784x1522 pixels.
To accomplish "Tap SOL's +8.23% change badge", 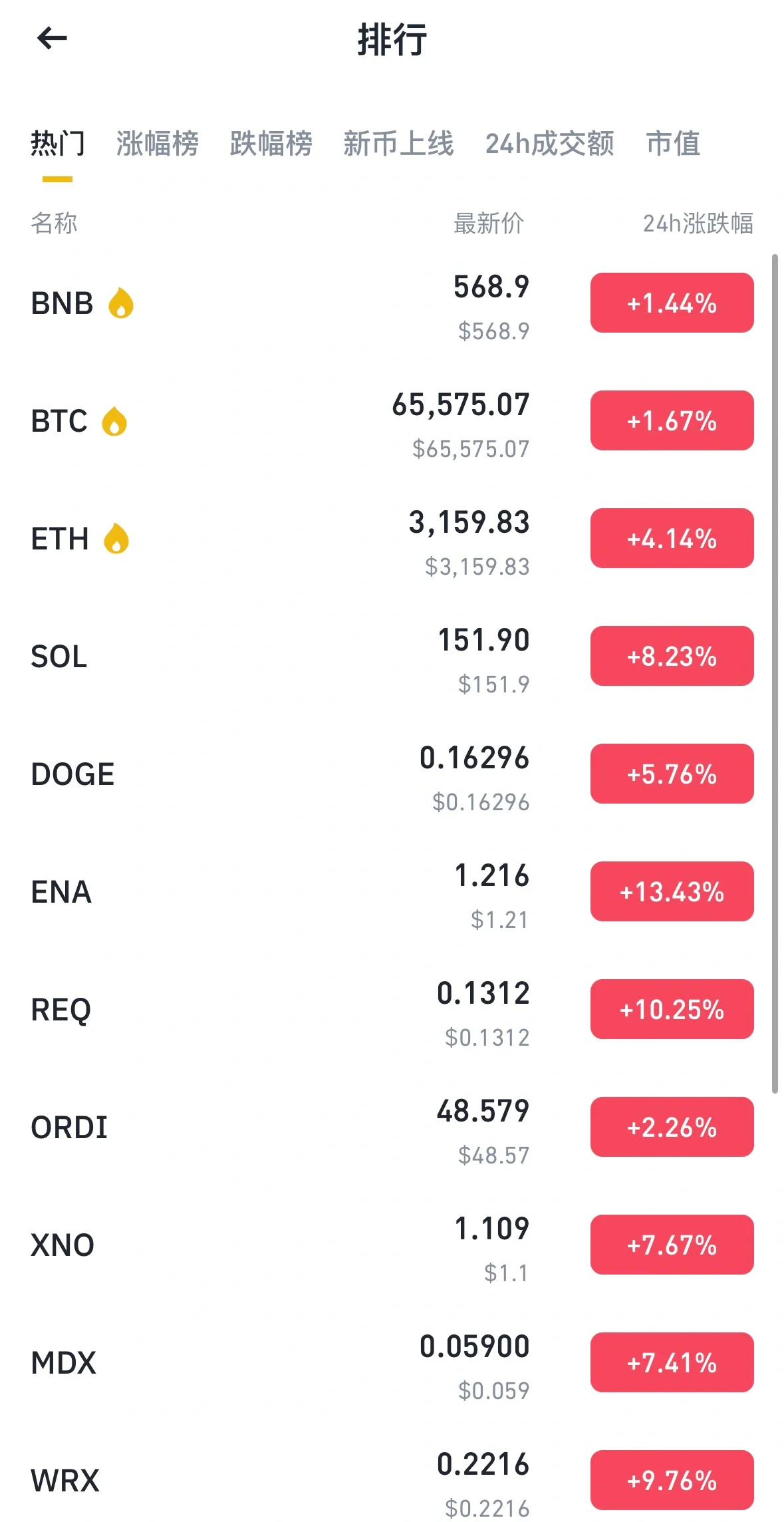I will point(672,656).
